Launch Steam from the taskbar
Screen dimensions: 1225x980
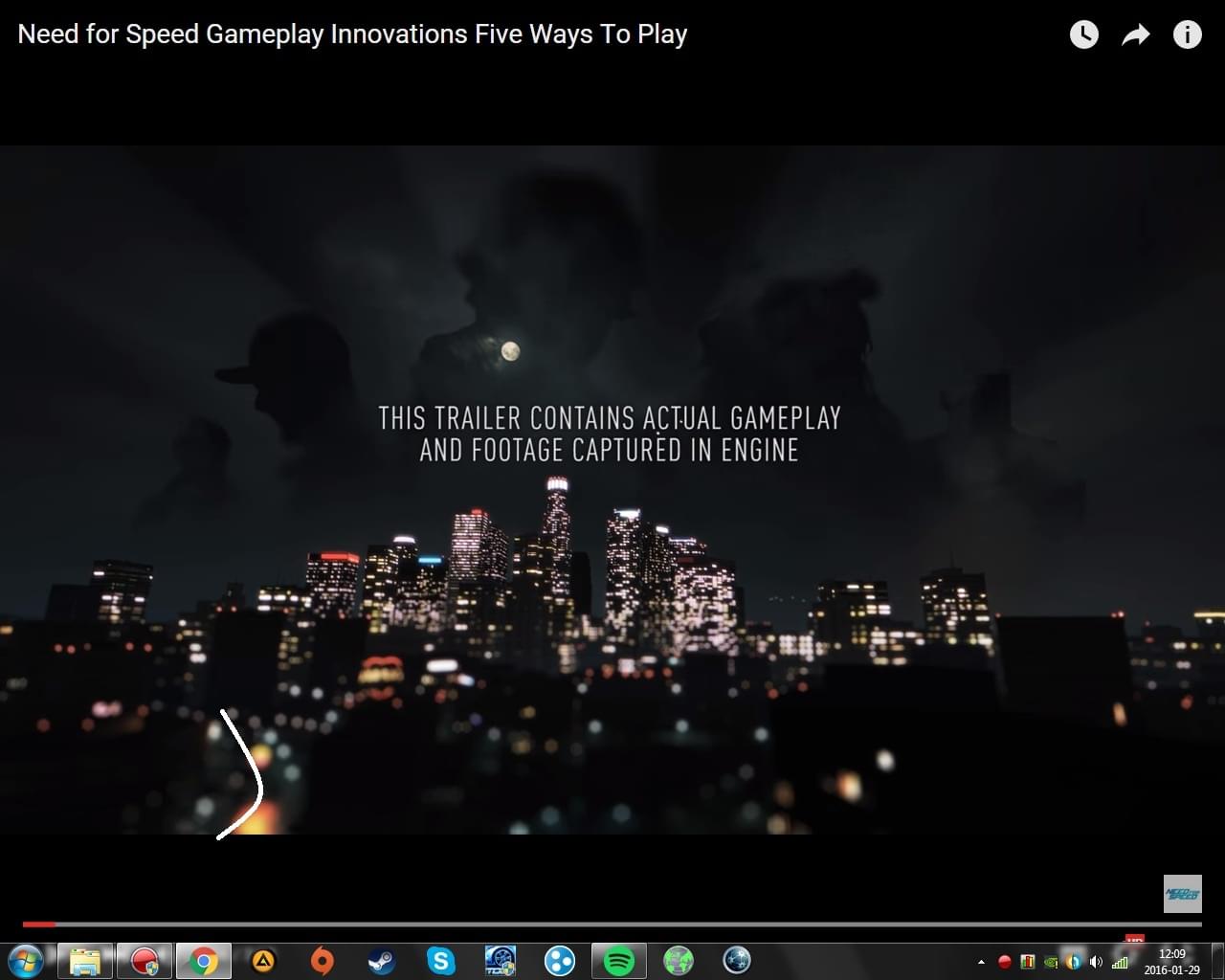[382, 961]
